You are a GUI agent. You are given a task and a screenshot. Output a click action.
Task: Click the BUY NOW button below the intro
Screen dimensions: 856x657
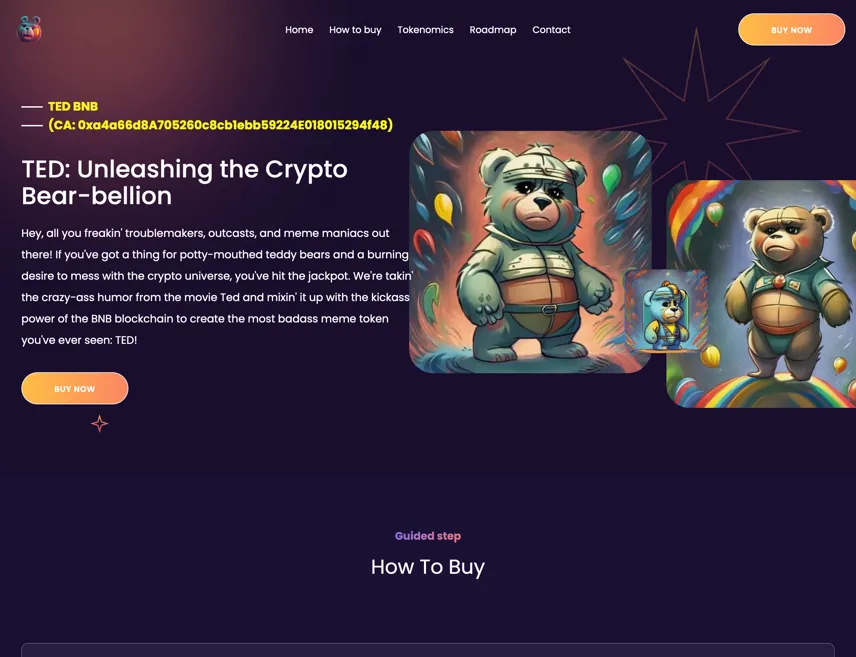pos(75,388)
